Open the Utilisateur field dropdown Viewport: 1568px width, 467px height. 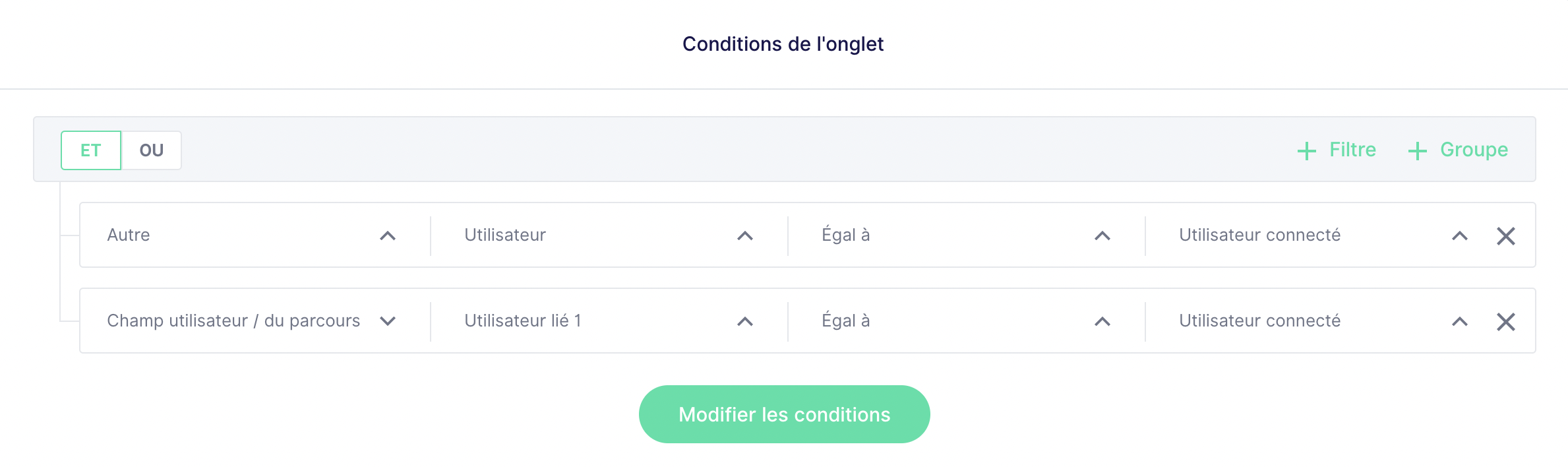point(609,235)
